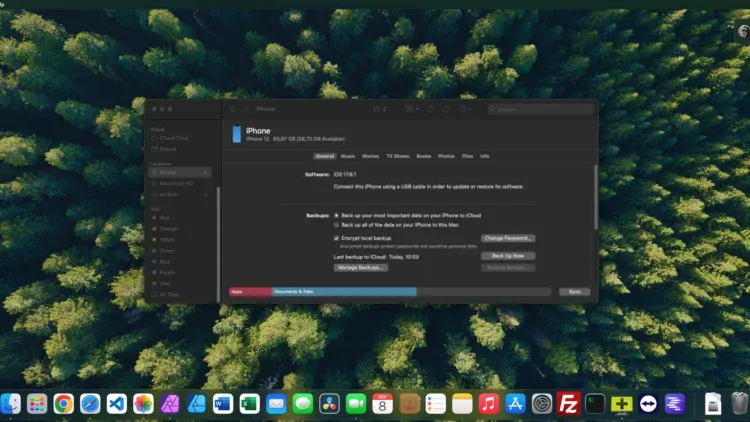
Task: Click Documents & Data storage segment
Action: click(344, 291)
